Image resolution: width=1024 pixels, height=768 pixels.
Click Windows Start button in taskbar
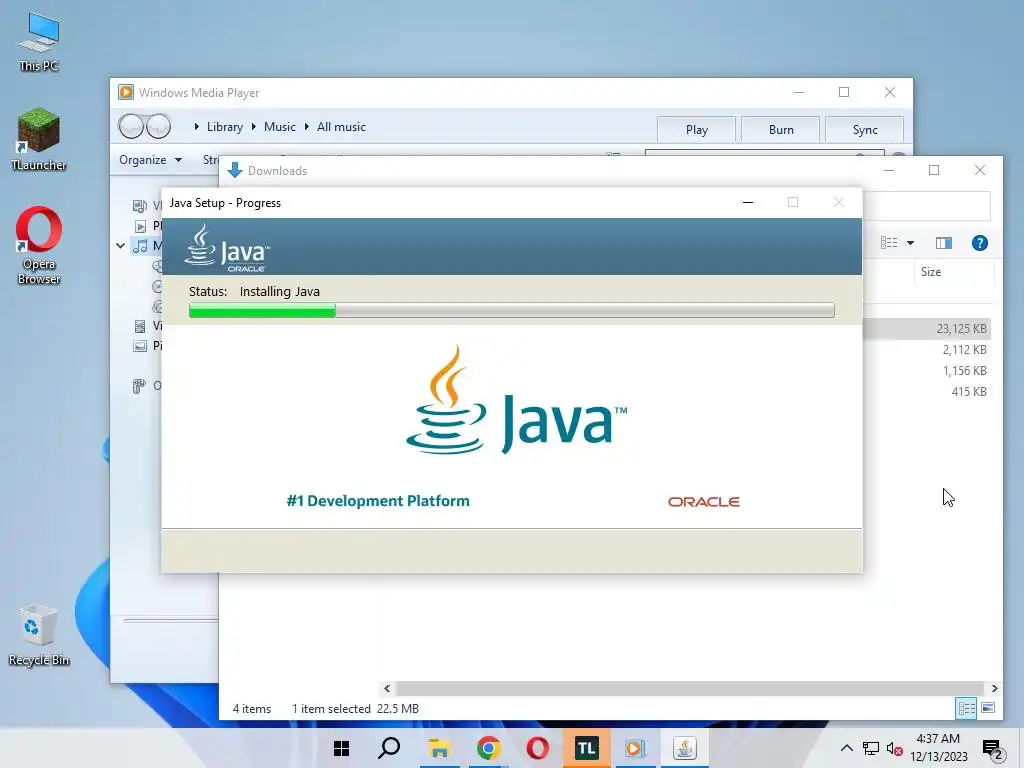coord(342,748)
